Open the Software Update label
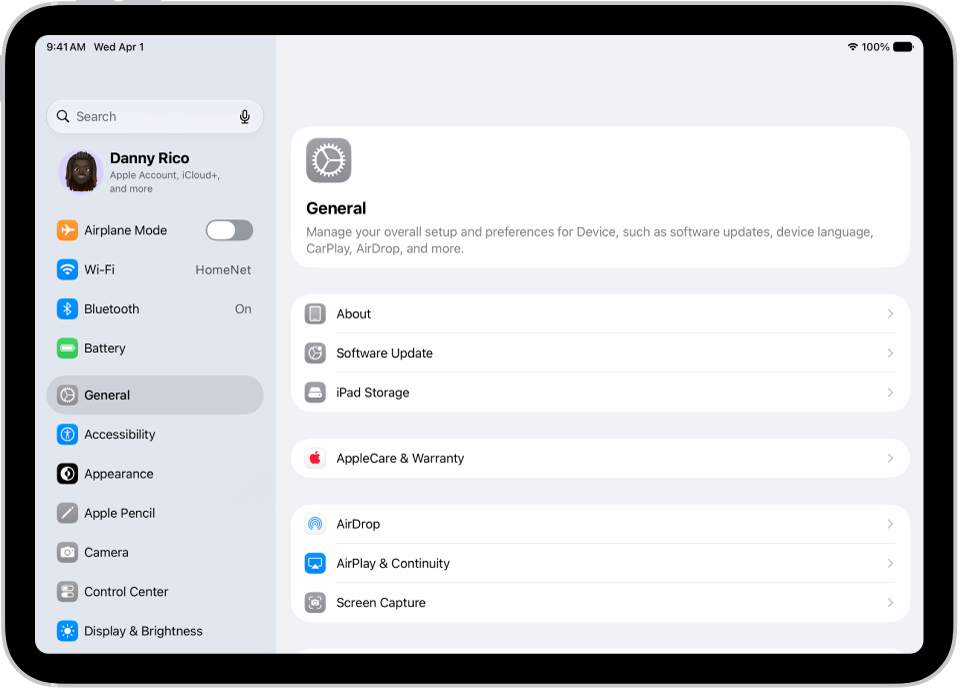 click(384, 353)
